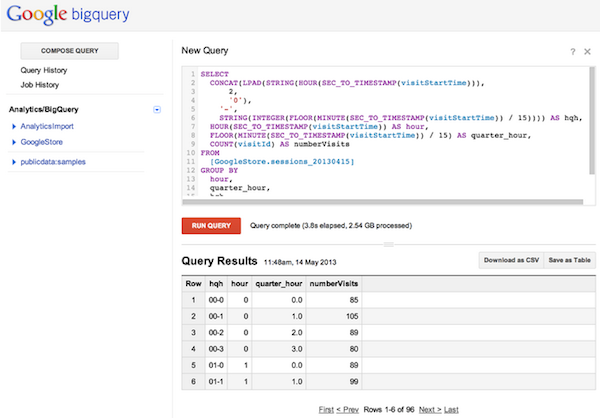Click the hqh cell 00-2
Viewport: 600px width, 418px height.
pyautogui.click(x=216, y=333)
